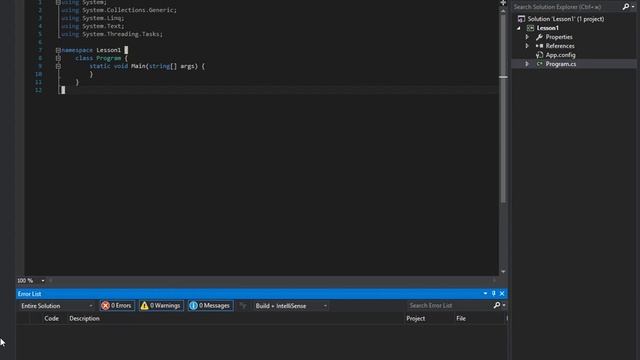Click the editor vertical scrollbar thumb
Image resolution: width=640 pixels, height=360 pixels.
pyautogui.click(x=503, y=108)
